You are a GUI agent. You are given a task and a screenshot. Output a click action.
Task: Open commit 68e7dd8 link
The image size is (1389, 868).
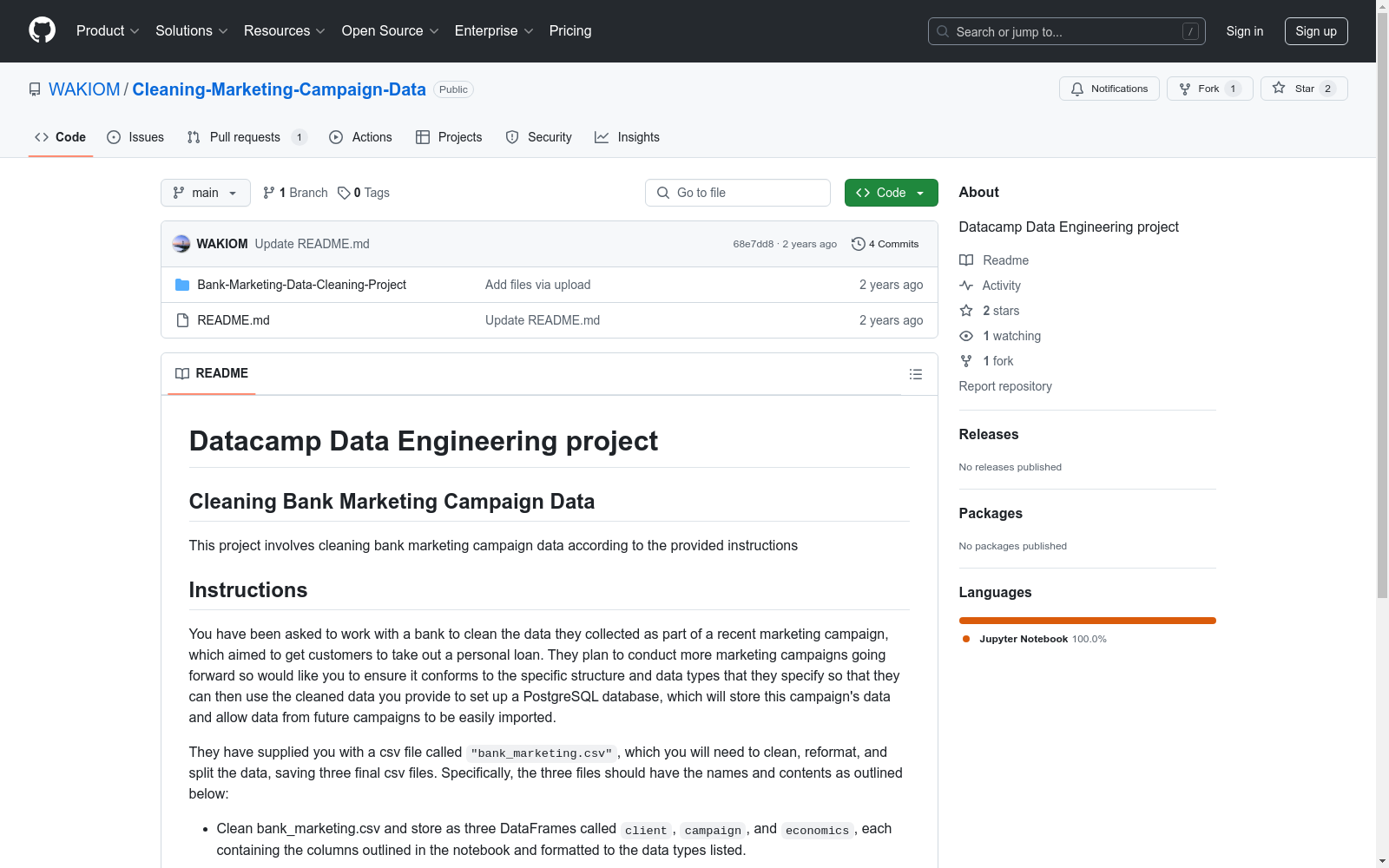[753, 244]
